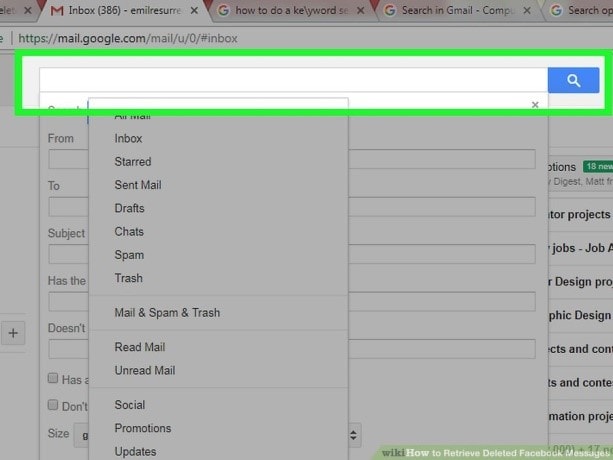The height and width of the screenshot is (460, 613).
Task: Switch to 'how to do a keyword' tab
Action: pyautogui.click(x=291, y=11)
